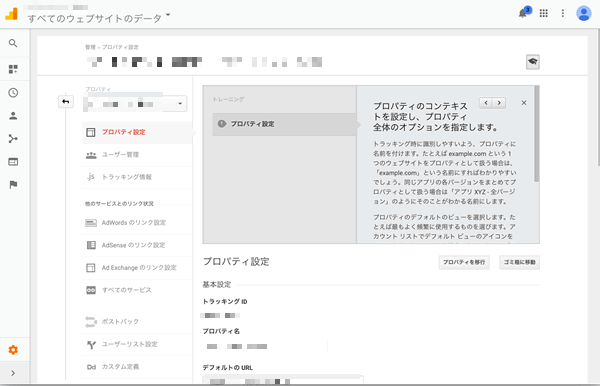This screenshot has width=600, height=386.
Task: Click the .js tracking info icon
Action: [90, 177]
